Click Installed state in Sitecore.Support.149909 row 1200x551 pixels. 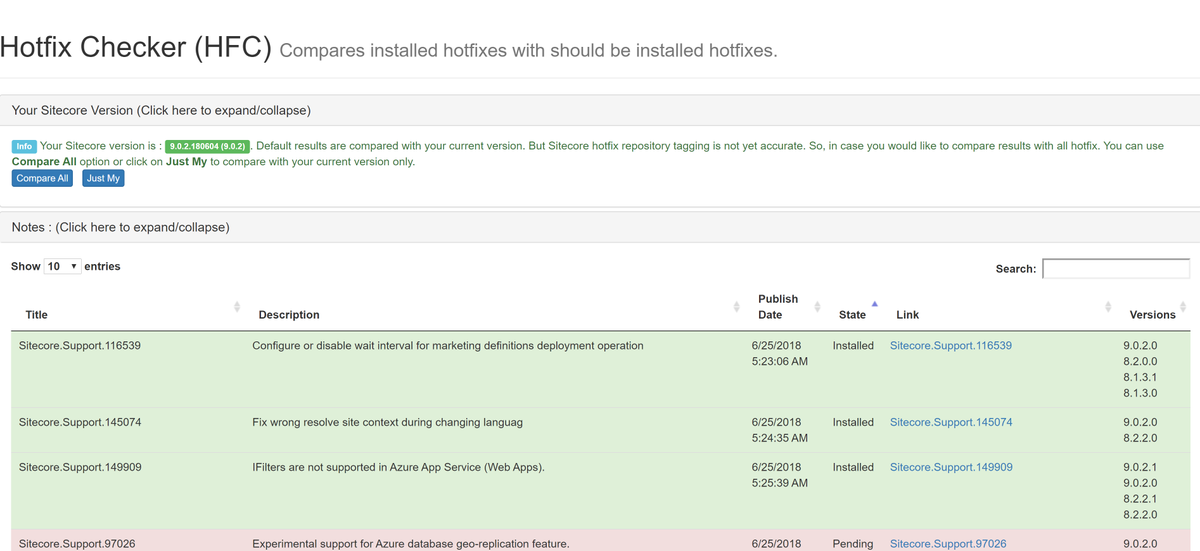(853, 467)
